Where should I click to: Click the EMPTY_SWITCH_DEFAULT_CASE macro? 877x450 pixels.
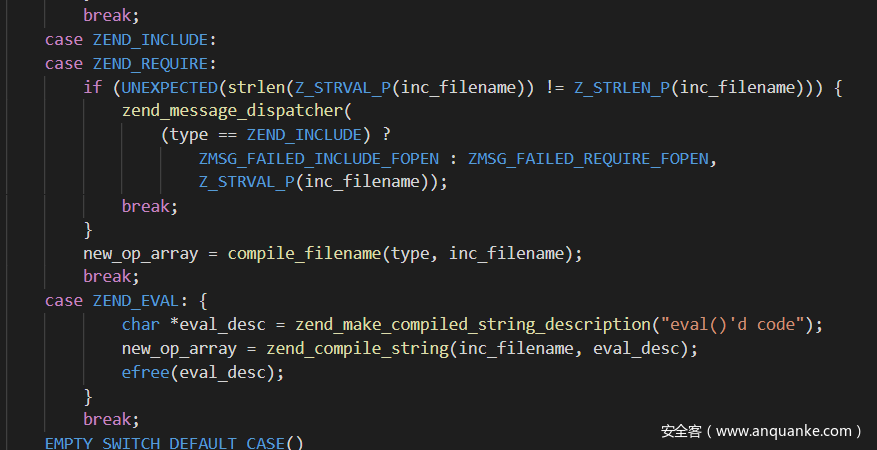click(x=165, y=443)
